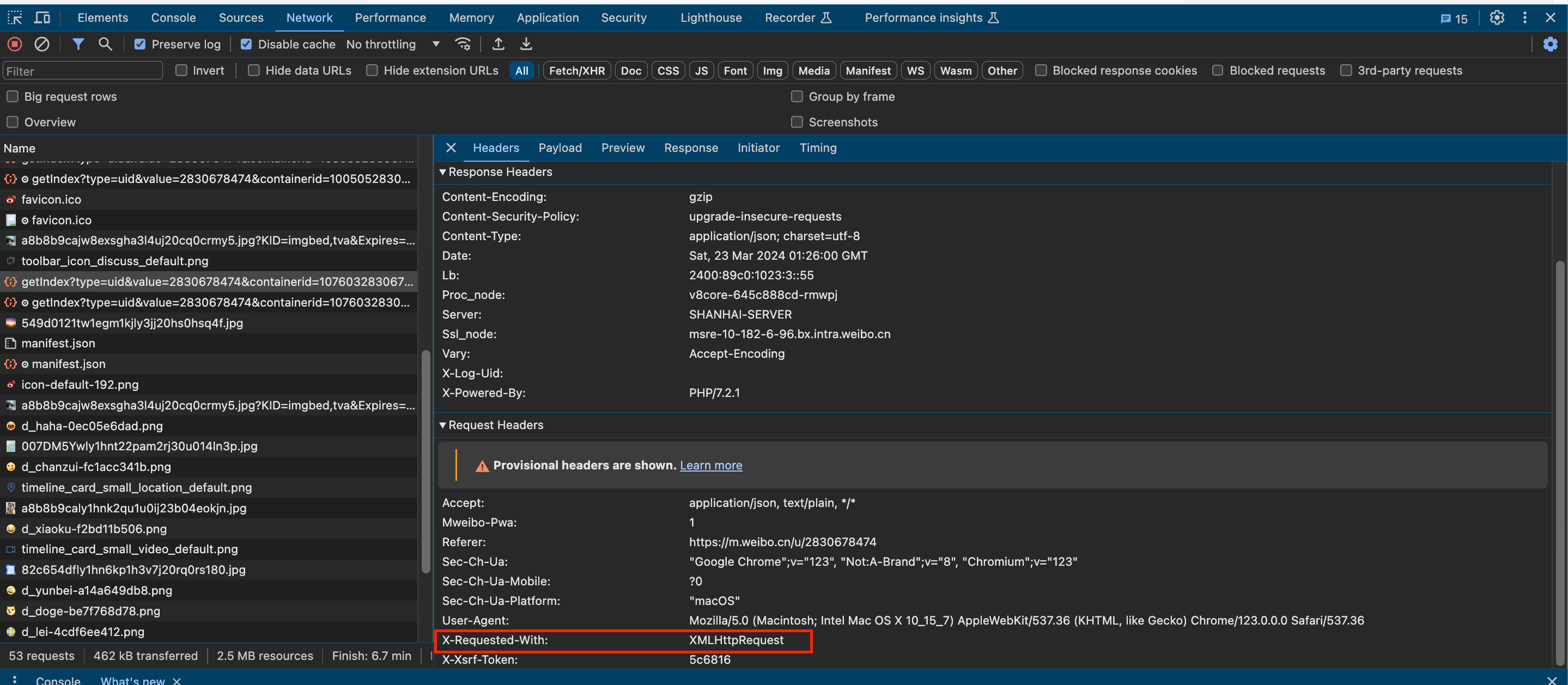Select the d_doge-be7f768d78.png request
This screenshot has width=1568, height=685.
click(x=209, y=611)
